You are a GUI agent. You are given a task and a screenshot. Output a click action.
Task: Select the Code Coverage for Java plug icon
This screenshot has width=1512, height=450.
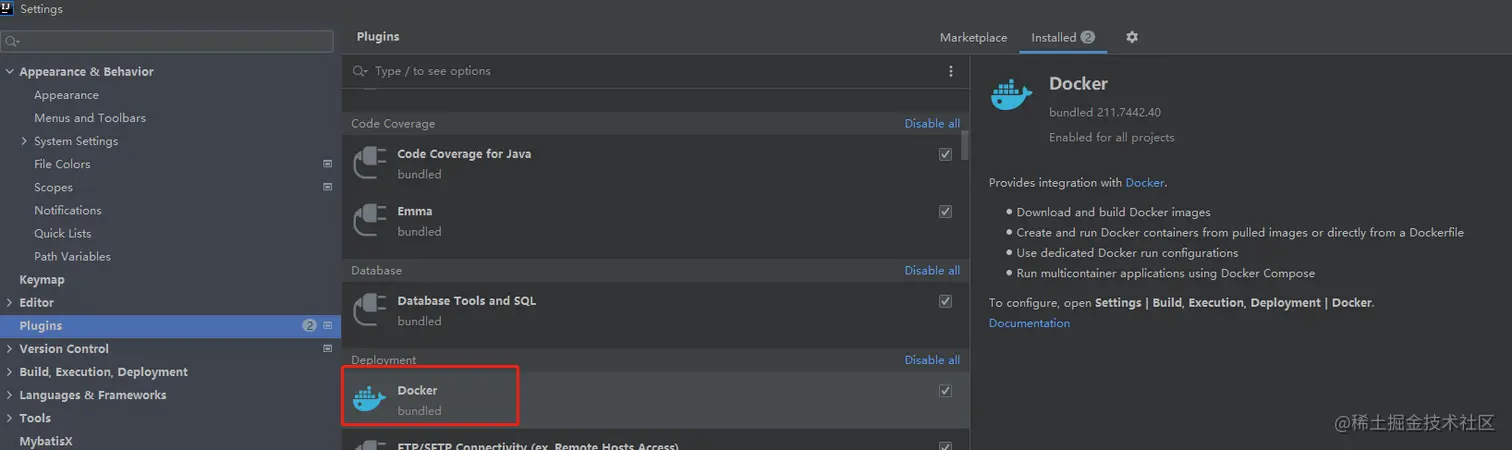(369, 164)
